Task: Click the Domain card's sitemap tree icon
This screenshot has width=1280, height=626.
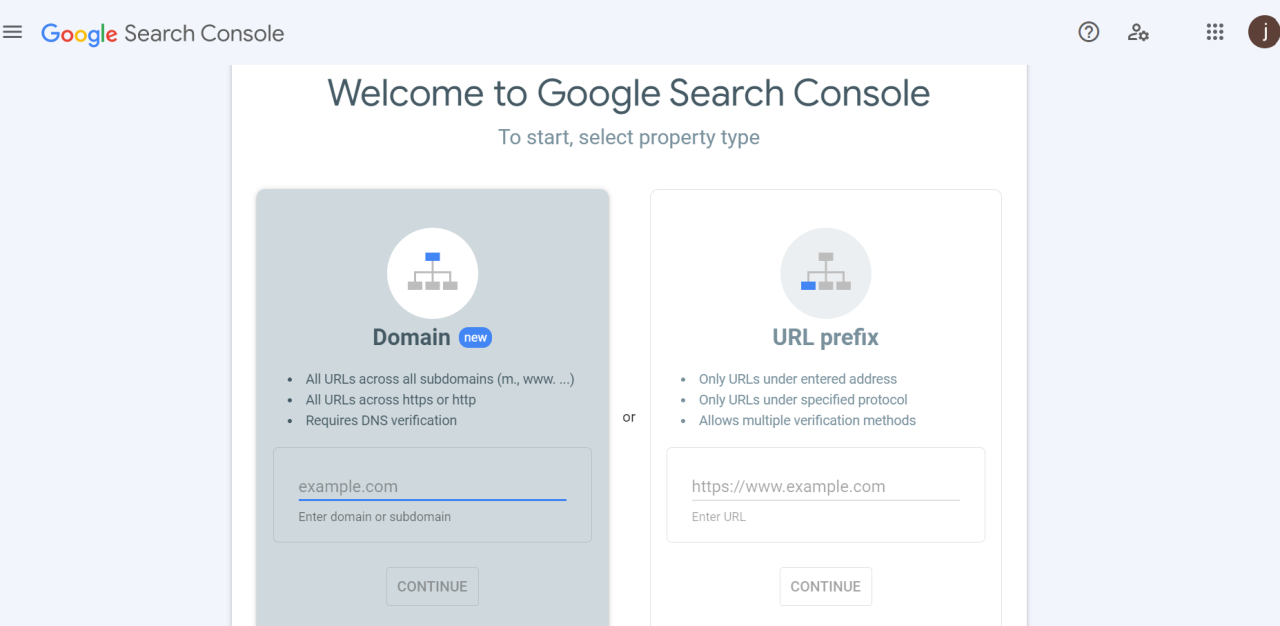Action: pyautogui.click(x=432, y=272)
